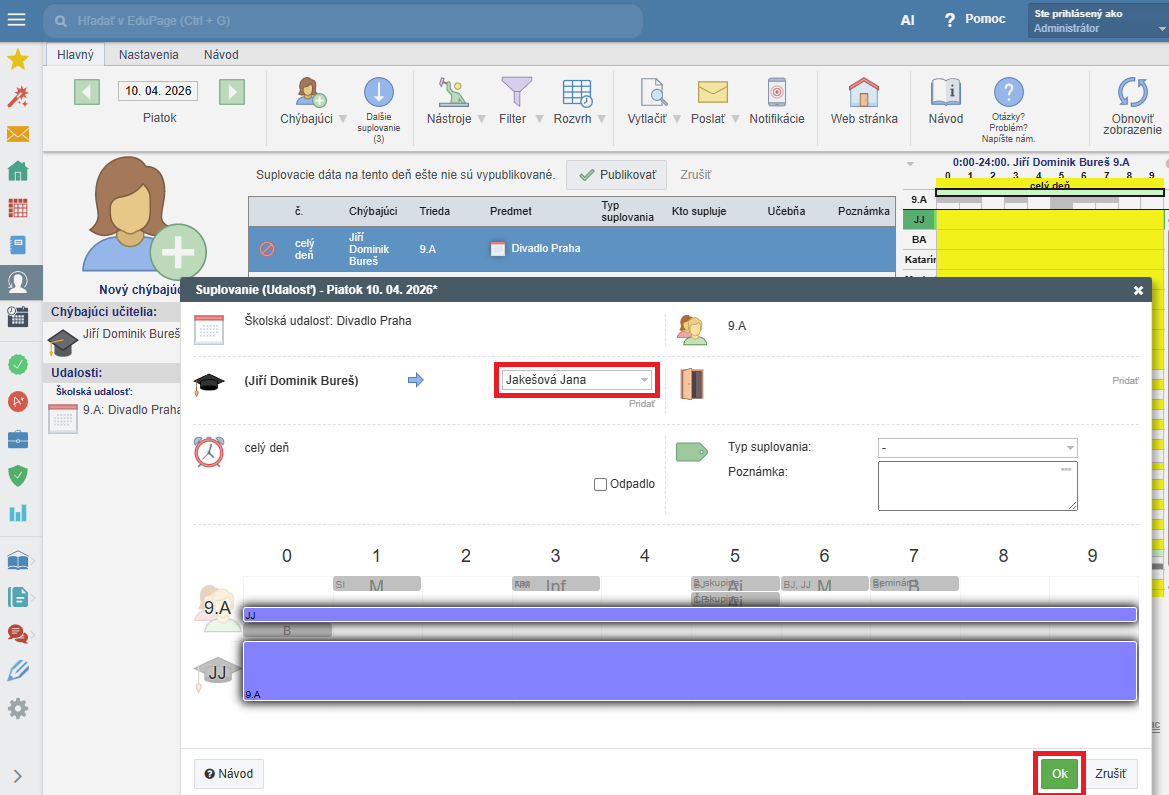
Task: Click the Publikovať button
Action: pos(617,174)
